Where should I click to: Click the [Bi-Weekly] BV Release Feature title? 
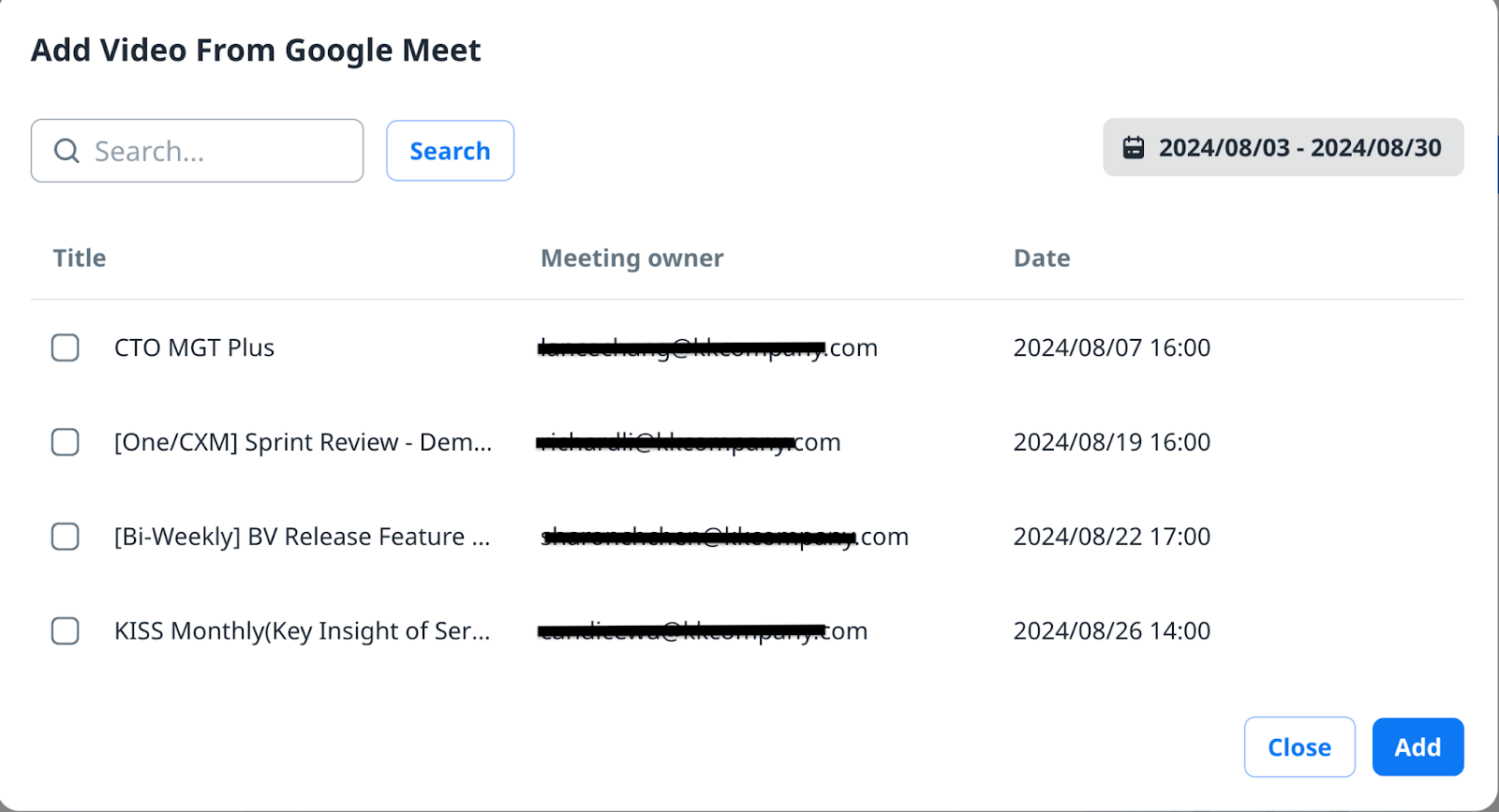pyautogui.click(x=302, y=537)
